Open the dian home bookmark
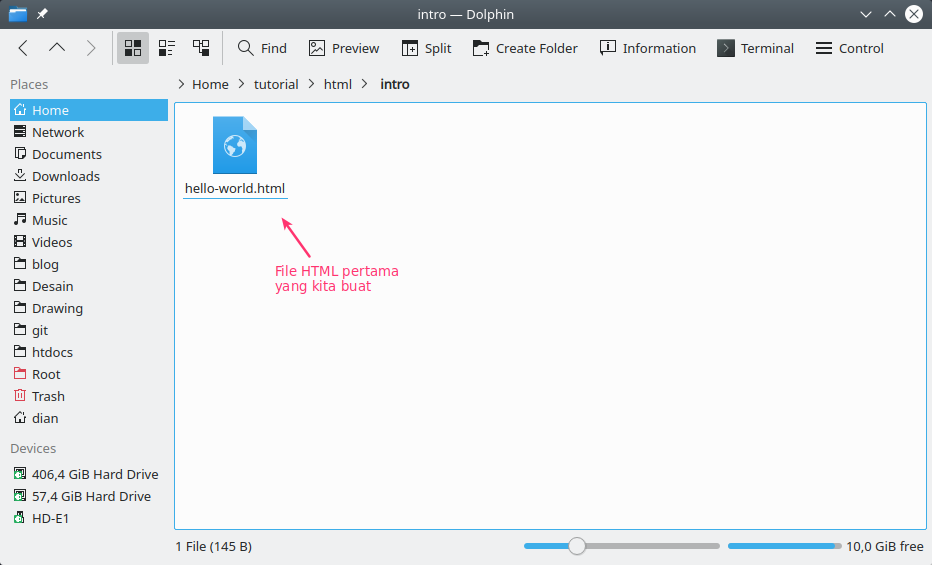Image resolution: width=932 pixels, height=565 pixels. point(89,418)
